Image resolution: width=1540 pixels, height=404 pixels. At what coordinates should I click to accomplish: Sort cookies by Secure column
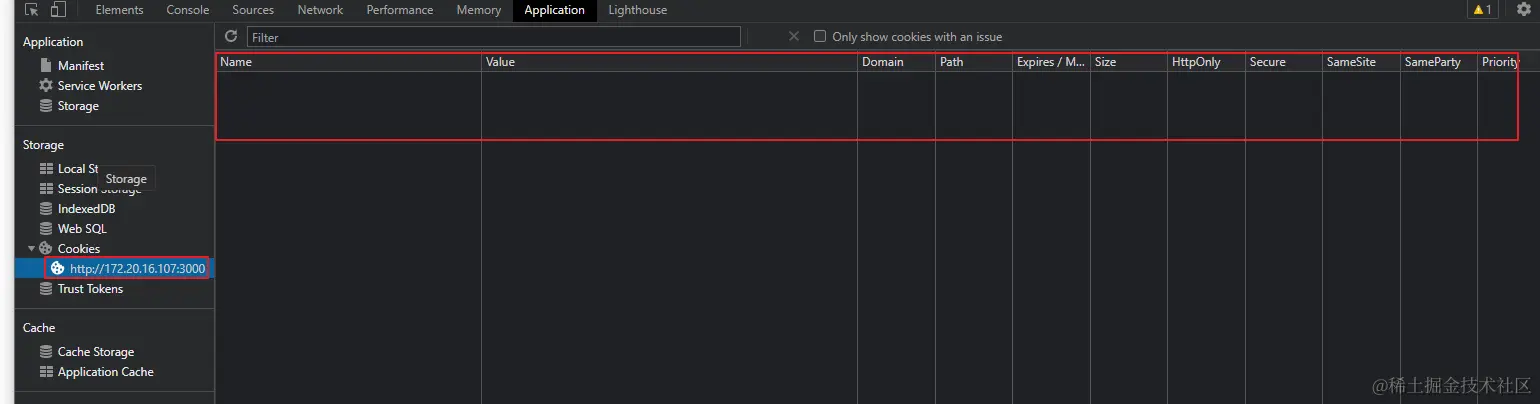(1284, 62)
